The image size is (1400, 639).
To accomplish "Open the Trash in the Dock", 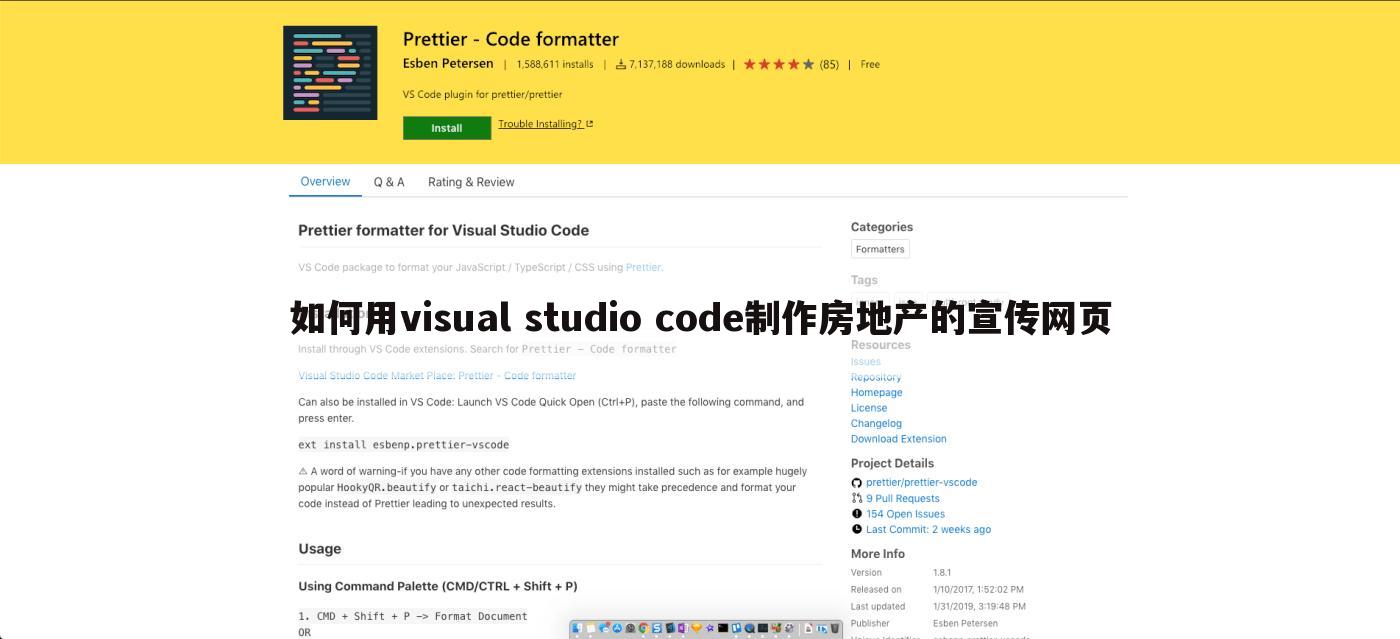I will click(x=835, y=628).
